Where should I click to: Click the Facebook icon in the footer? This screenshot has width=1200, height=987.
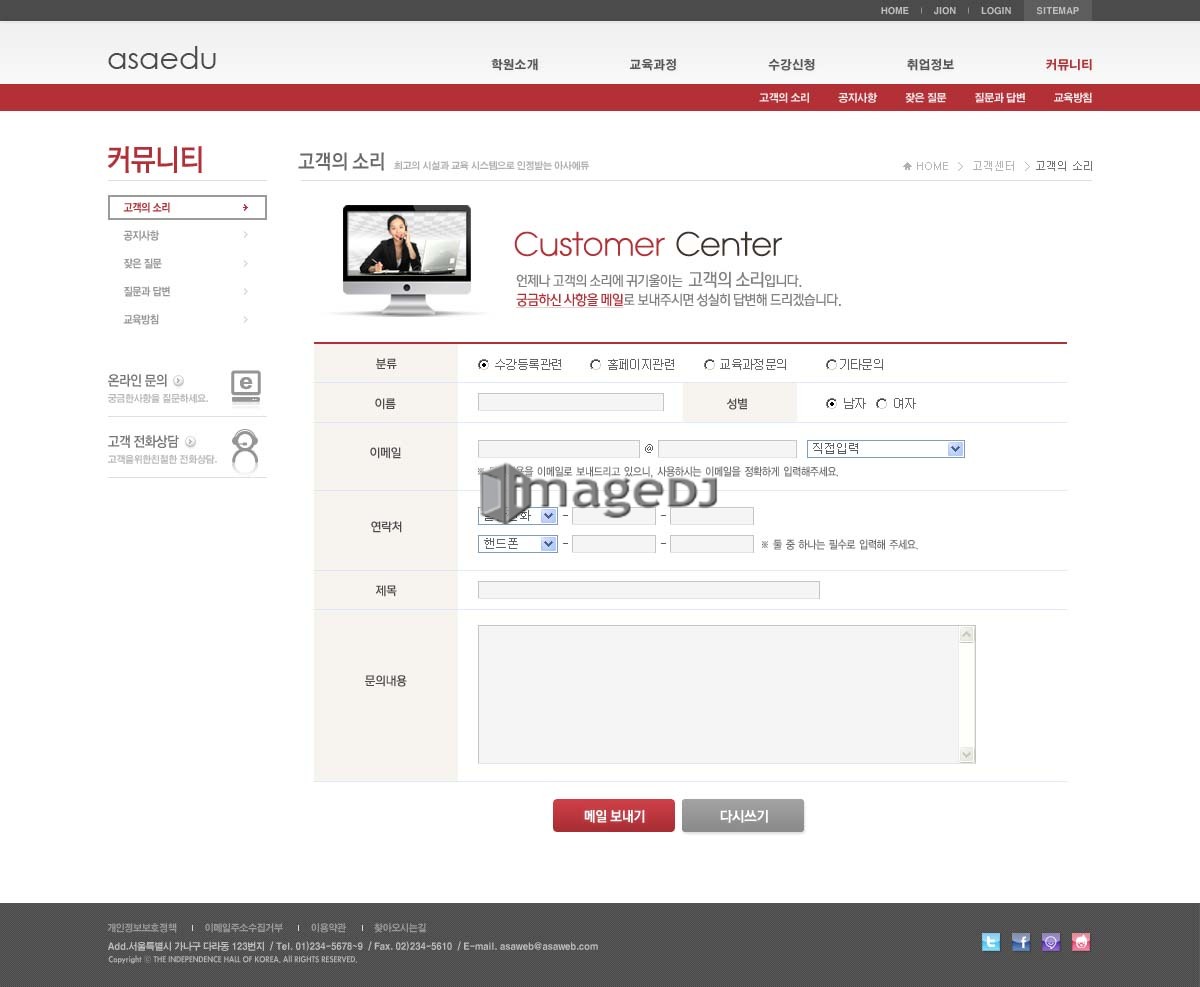click(1021, 942)
